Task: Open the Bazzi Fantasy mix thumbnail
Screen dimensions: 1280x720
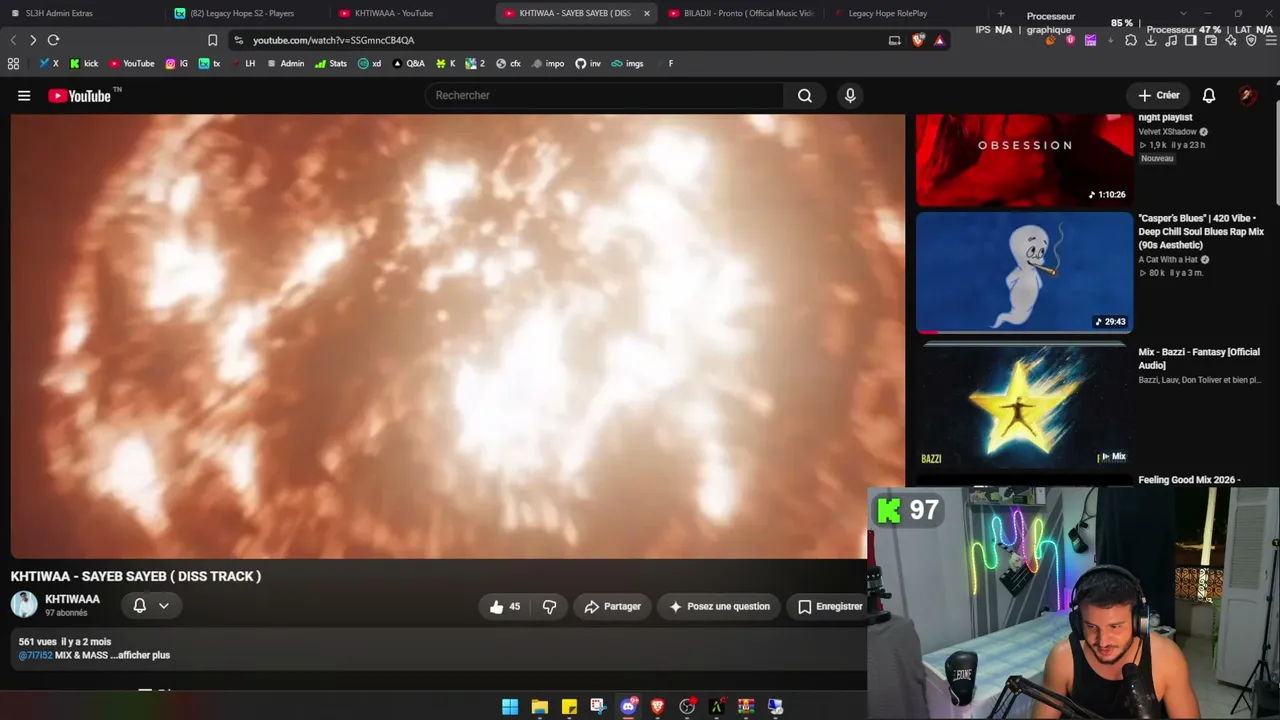Action: pos(1024,407)
